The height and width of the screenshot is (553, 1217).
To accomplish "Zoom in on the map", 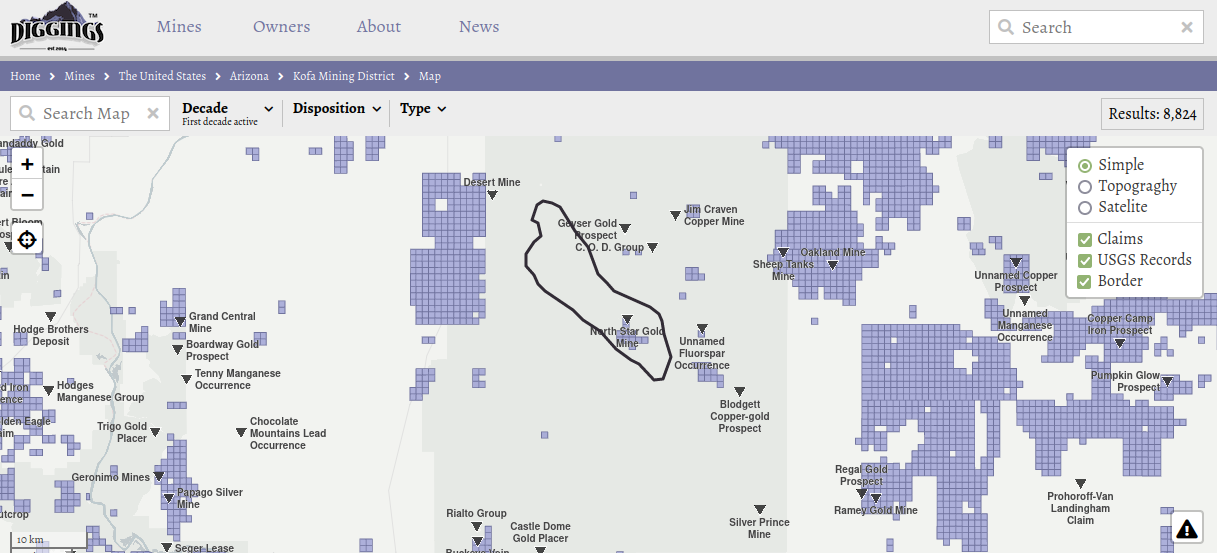I will pyautogui.click(x=27, y=164).
